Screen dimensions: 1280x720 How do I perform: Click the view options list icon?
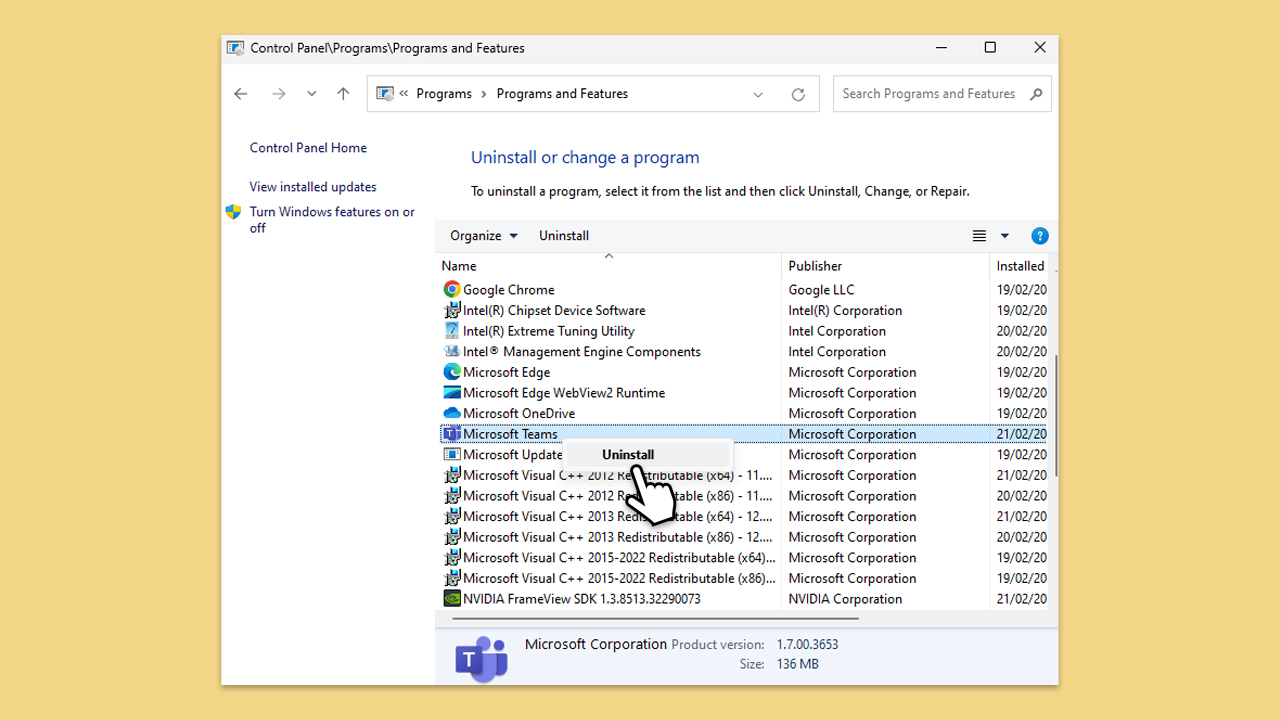pos(979,236)
